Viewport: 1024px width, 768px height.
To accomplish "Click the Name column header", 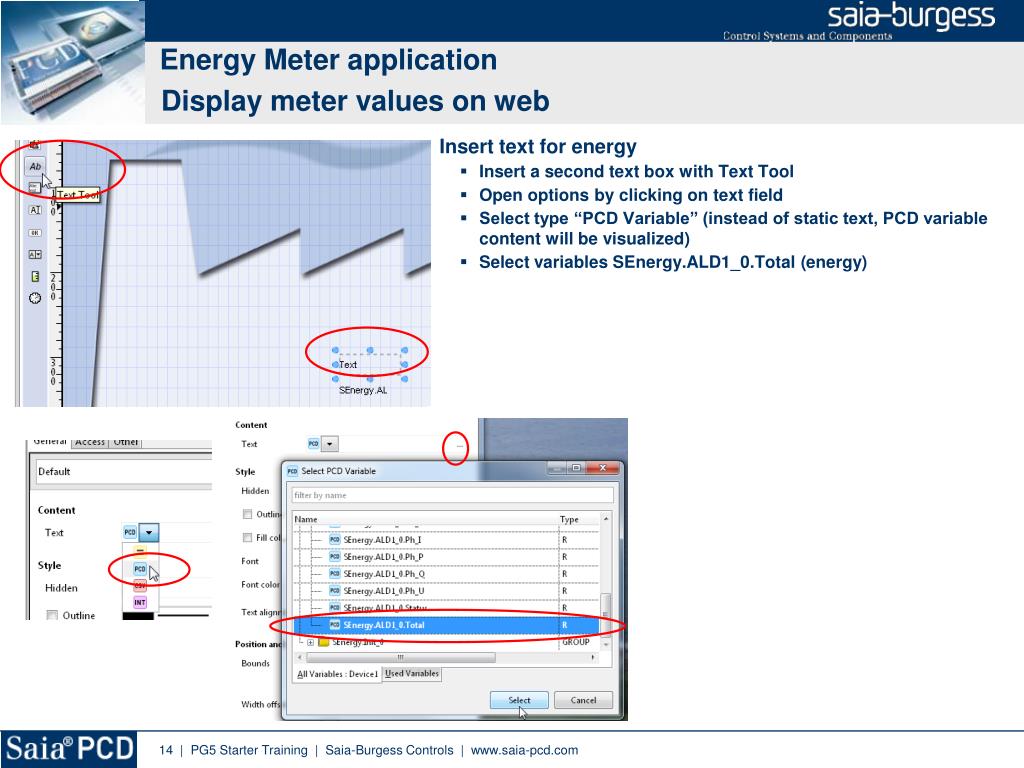I will (424, 519).
